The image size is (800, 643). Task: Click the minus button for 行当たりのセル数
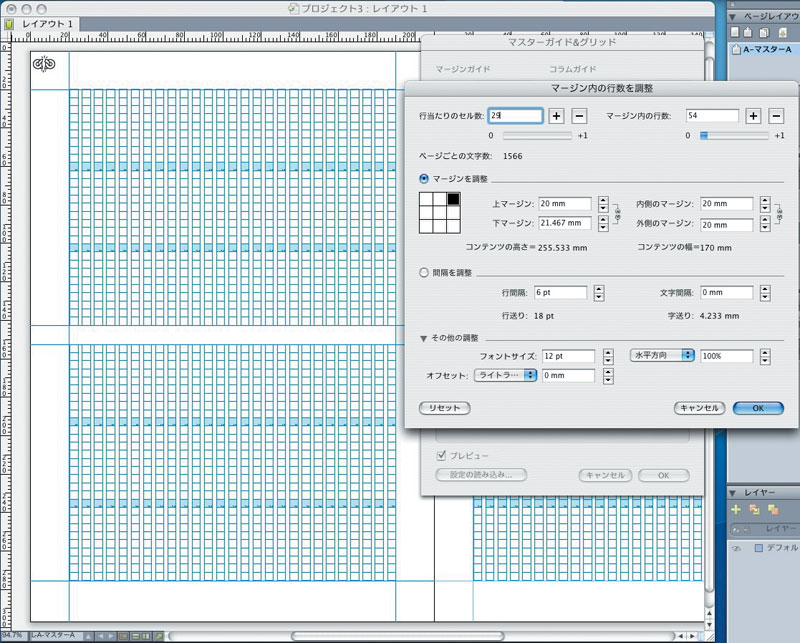pos(579,117)
